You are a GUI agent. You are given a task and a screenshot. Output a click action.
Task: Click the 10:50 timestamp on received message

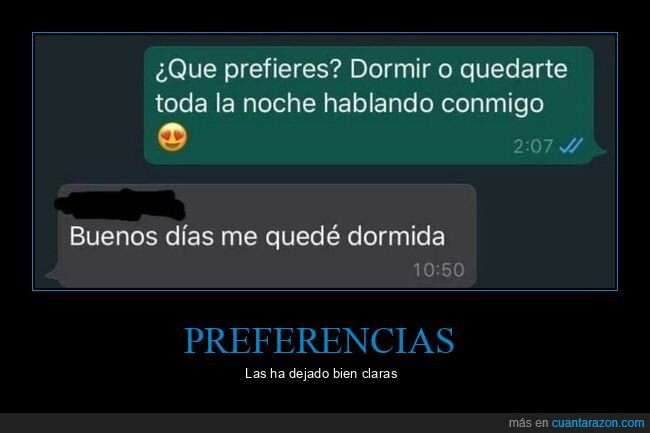(438, 270)
